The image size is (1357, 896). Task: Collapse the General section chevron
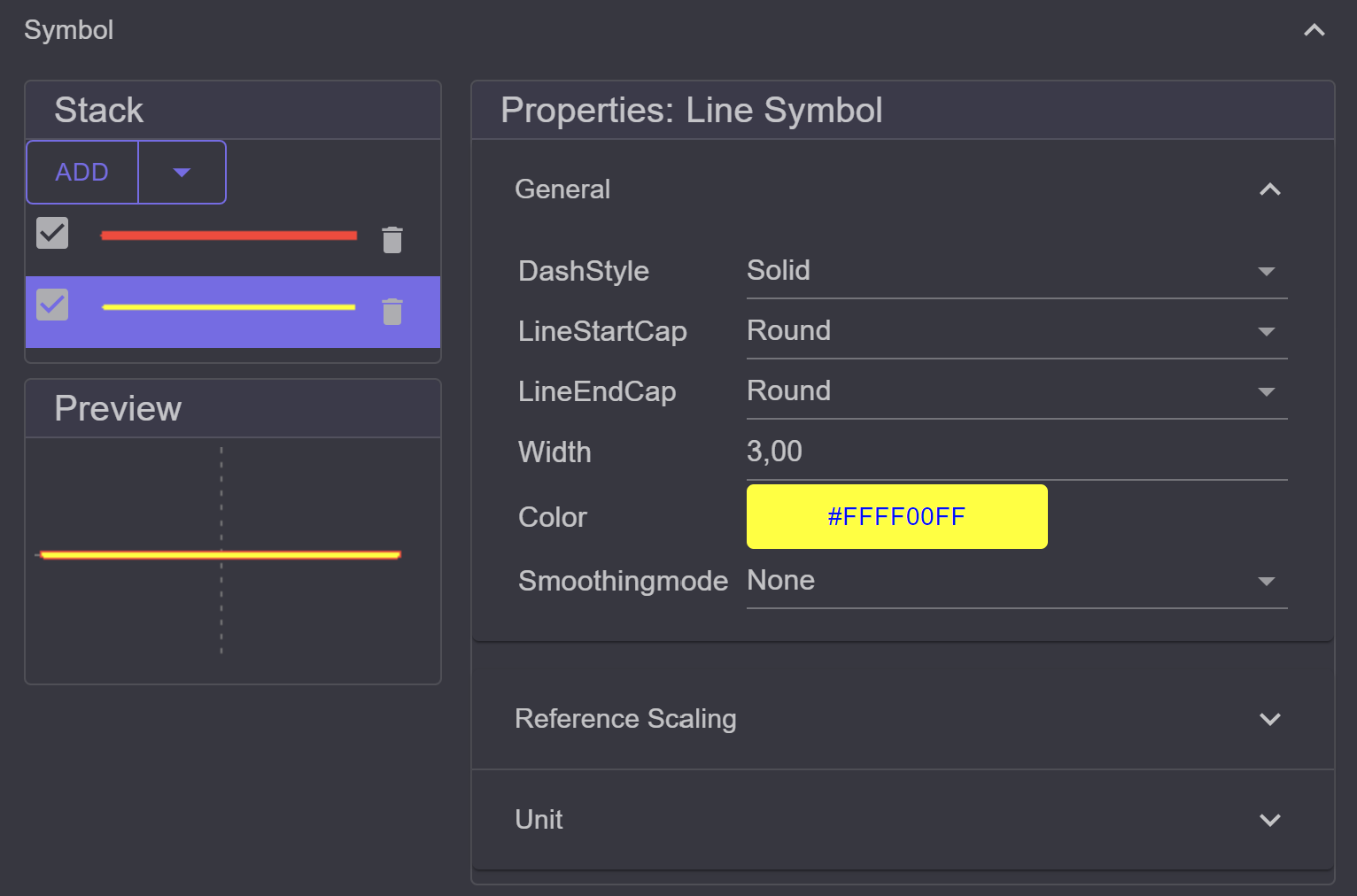[x=1270, y=189]
